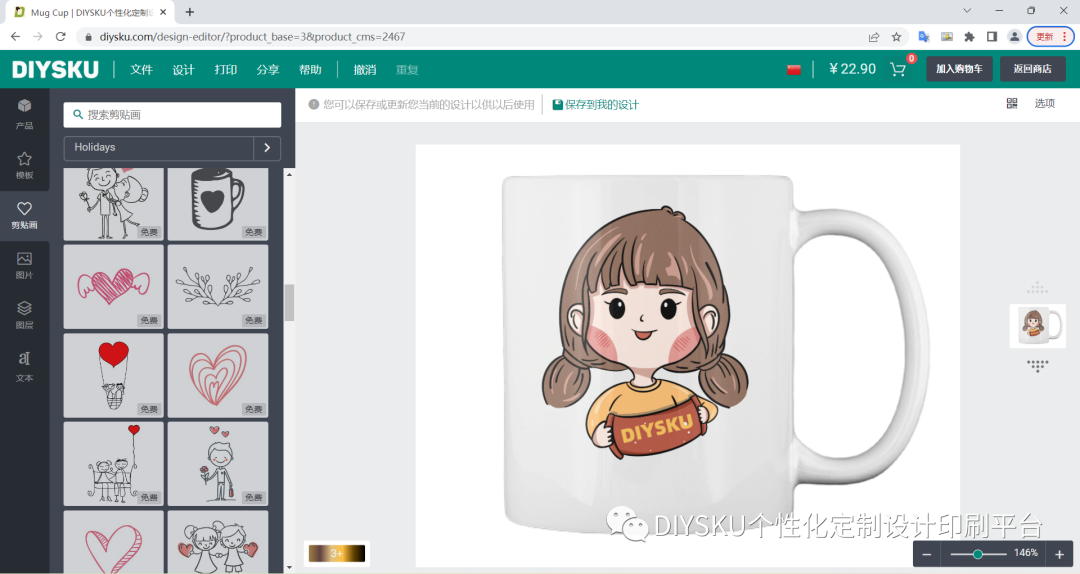Image resolution: width=1080 pixels, height=574 pixels.
Task: Select the winged heart clipart
Action: [x=114, y=287]
